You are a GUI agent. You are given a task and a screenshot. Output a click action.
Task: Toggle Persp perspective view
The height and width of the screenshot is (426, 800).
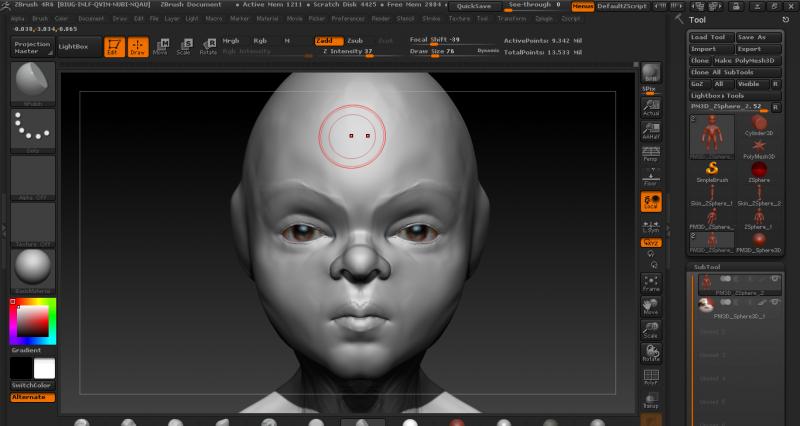pyautogui.click(x=651, y=153)
